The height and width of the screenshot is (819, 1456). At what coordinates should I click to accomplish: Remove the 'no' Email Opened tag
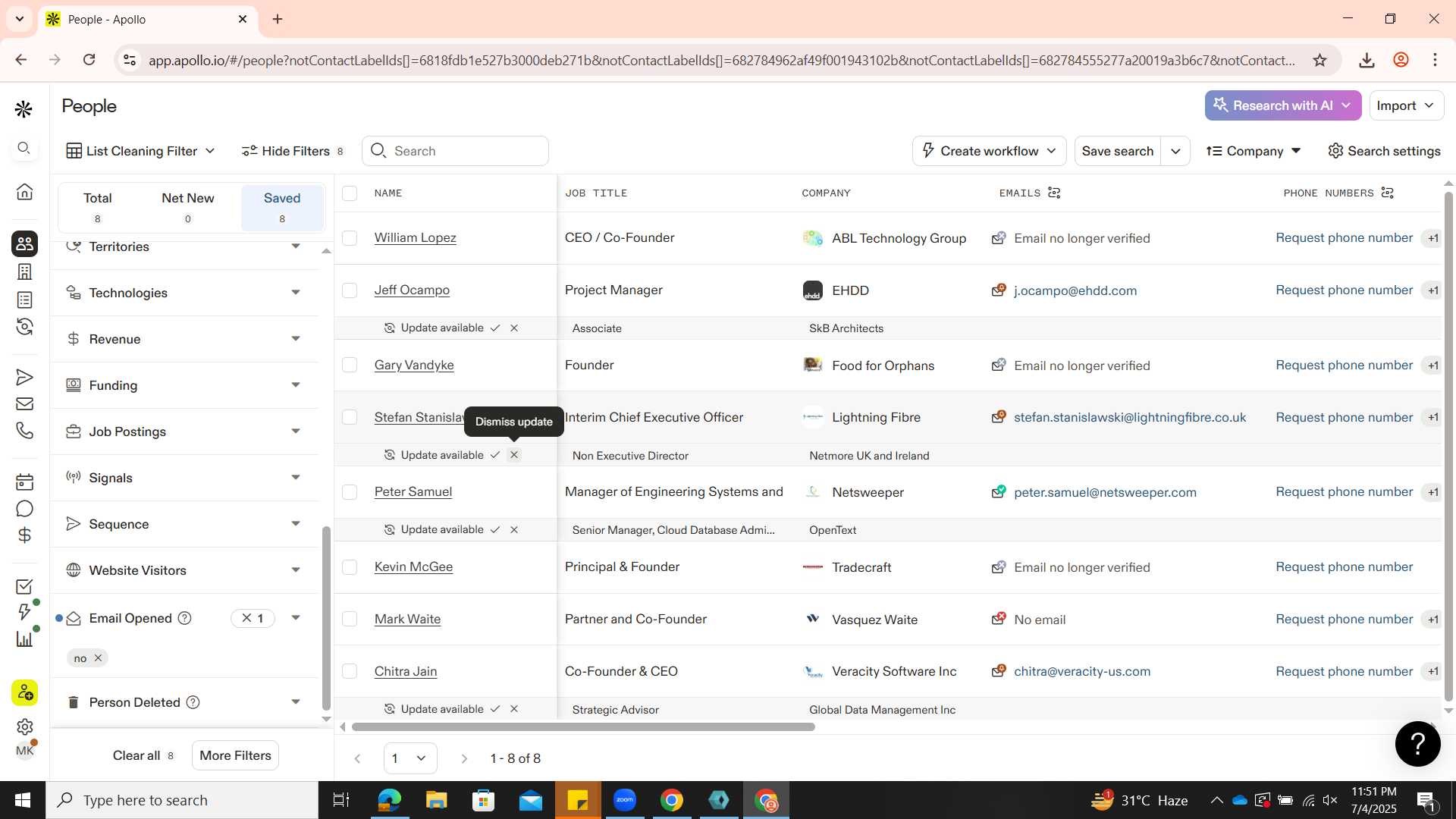coord(98,658)
